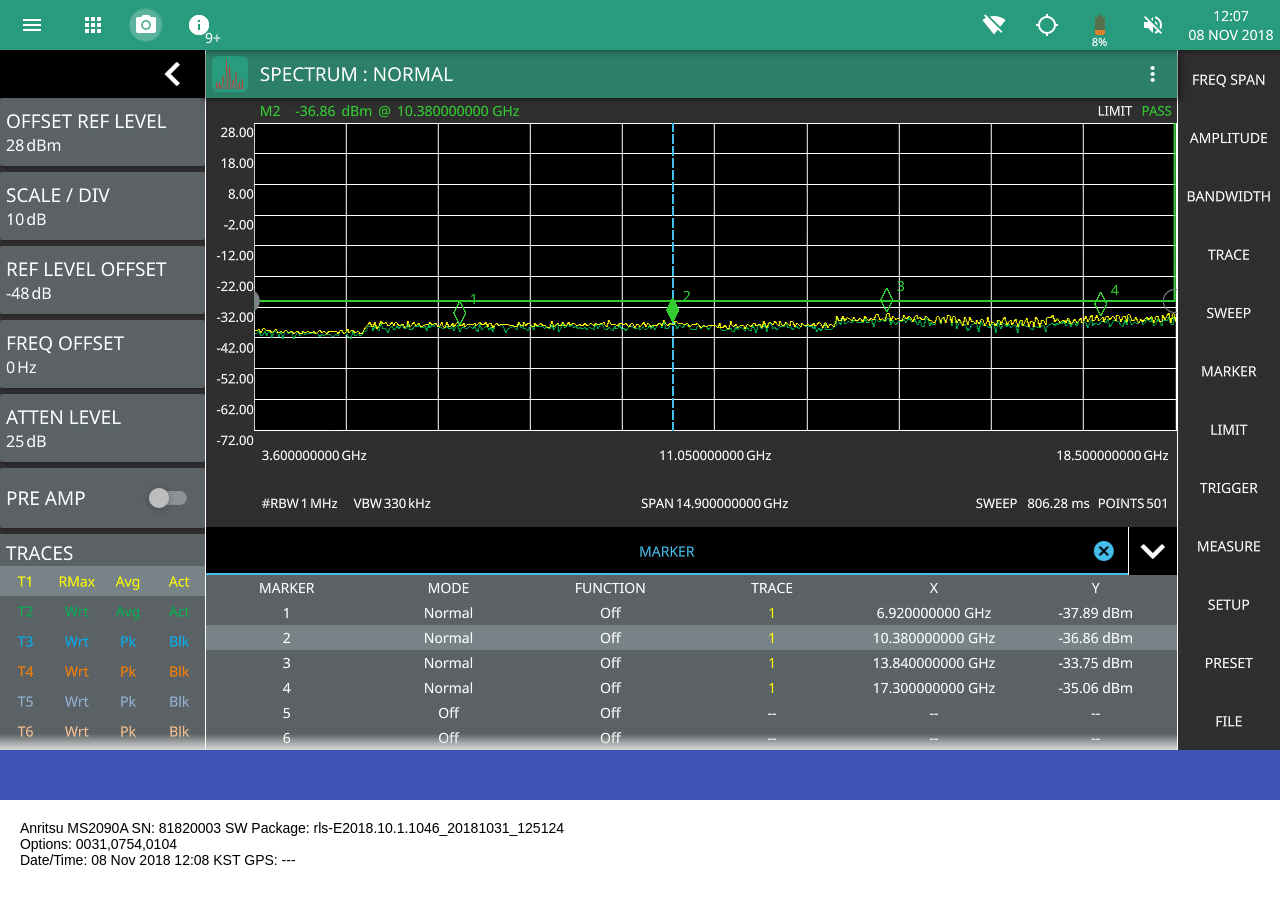Select trace T4 row in TRACES
This screenshot has width=1280, height=900.
click(x=103, y=671)
